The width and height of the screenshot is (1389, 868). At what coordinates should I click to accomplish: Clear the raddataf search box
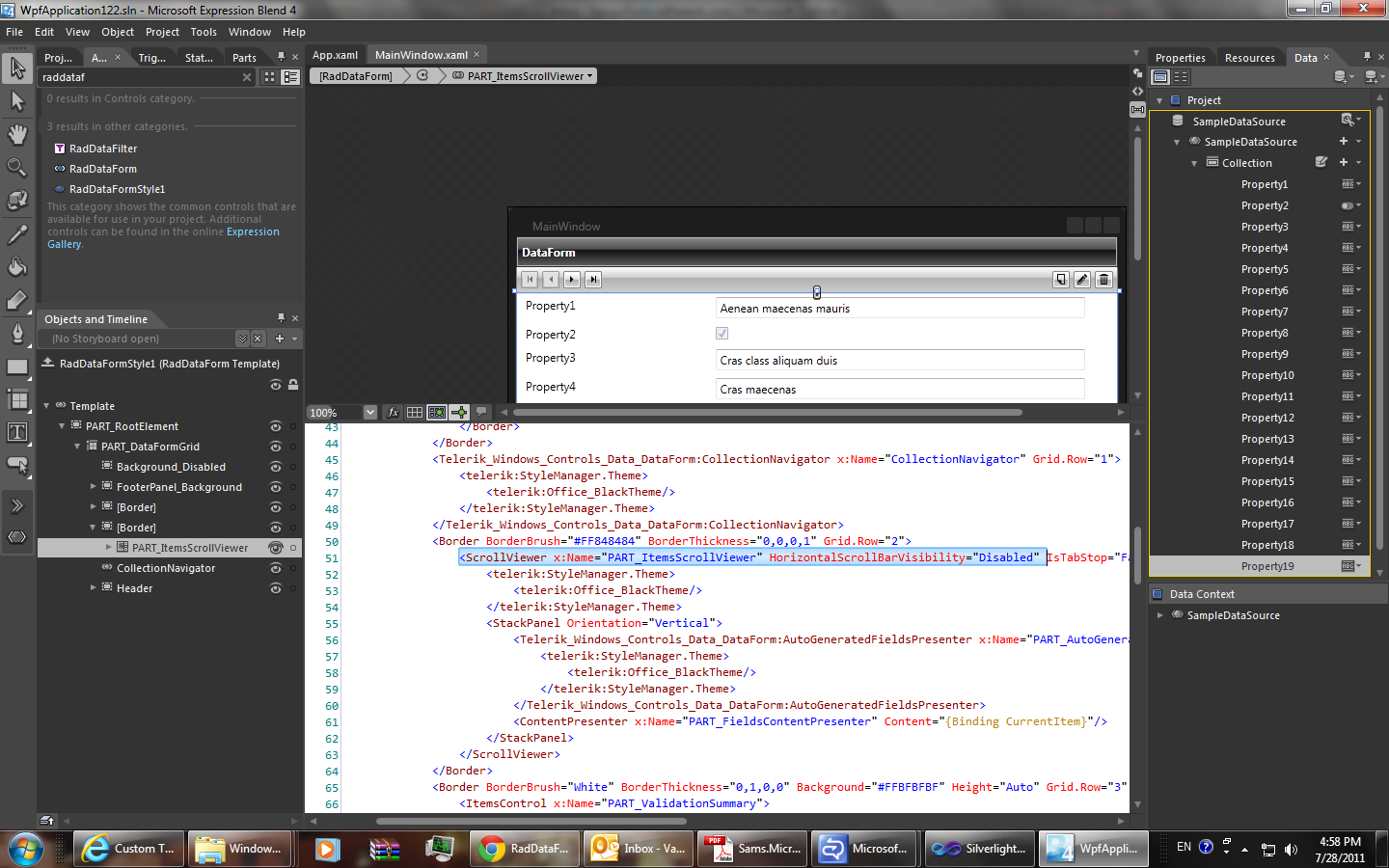(x=247, y=77)
